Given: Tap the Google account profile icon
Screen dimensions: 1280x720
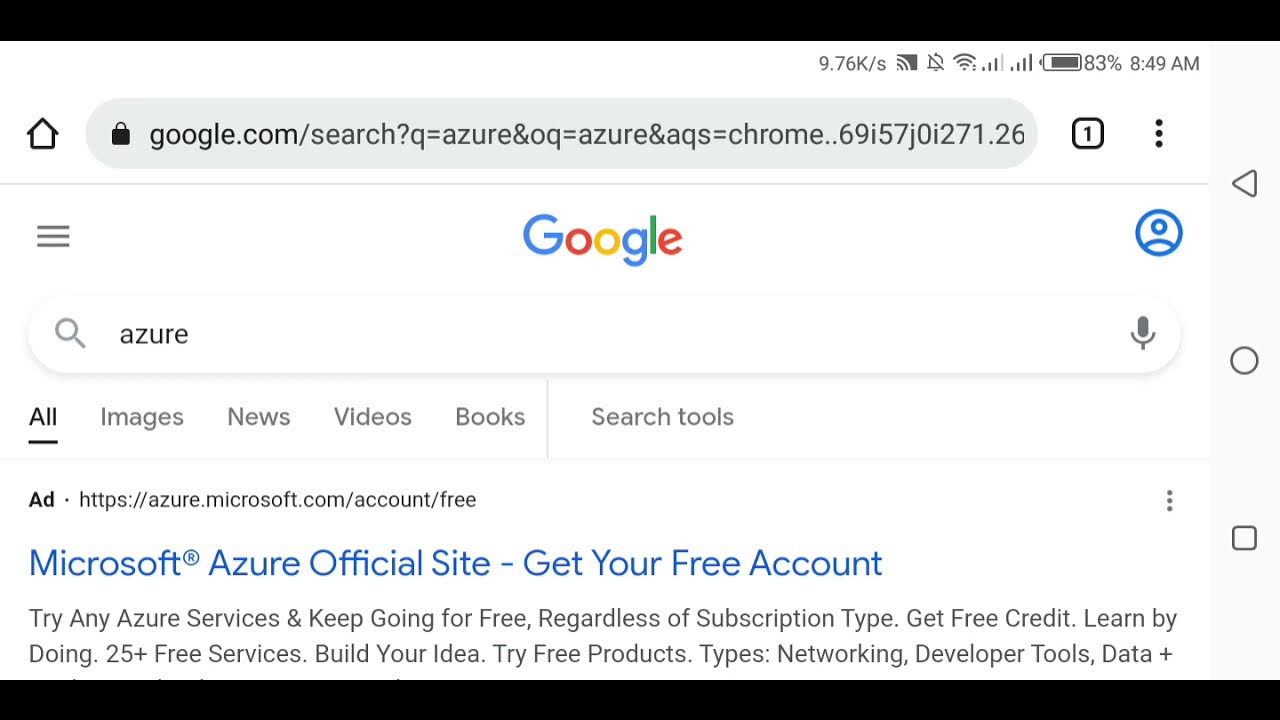Looking at the screenshot, I should [1159, 234].
